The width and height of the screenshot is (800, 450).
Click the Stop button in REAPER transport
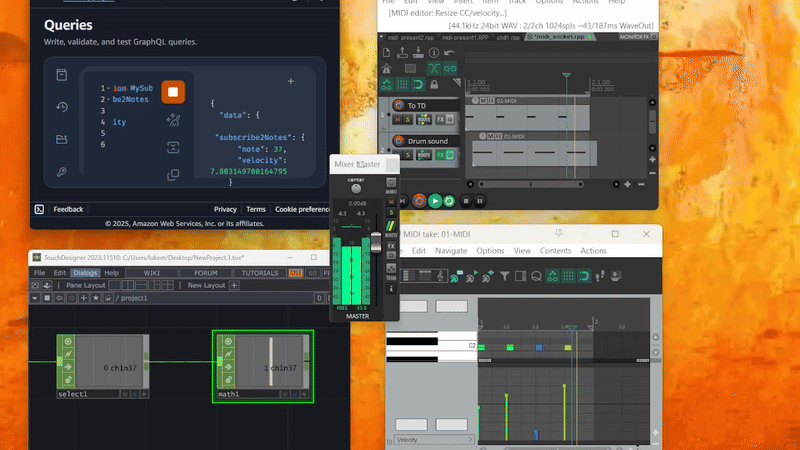[465, 201]
